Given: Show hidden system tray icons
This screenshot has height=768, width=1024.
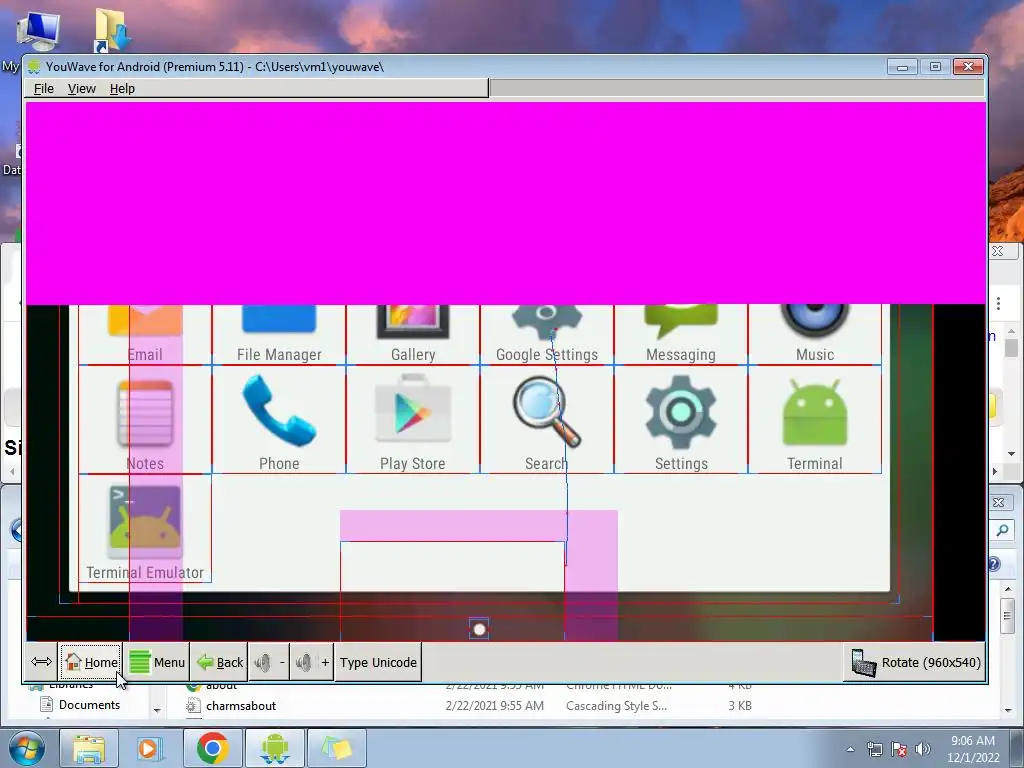Looking at the screenshot, I should click(x=850, y=749).
